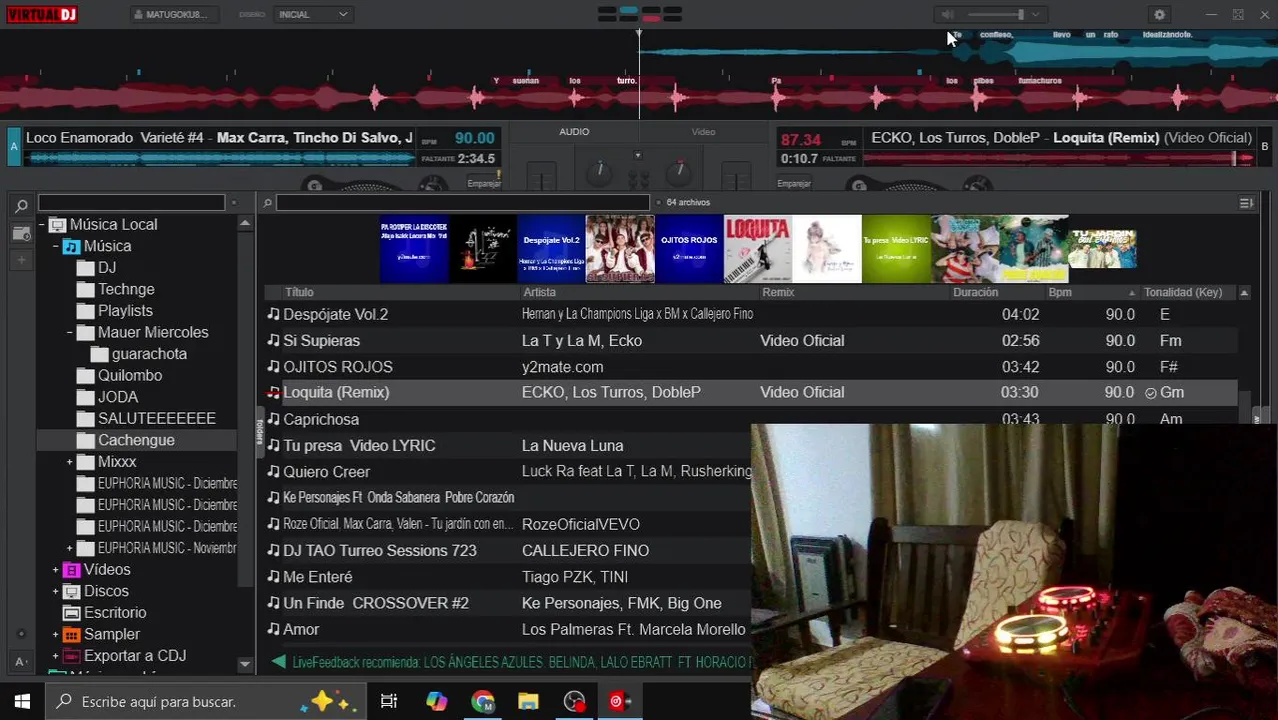Open Task View on the taskbar

[x=389, y=702]
